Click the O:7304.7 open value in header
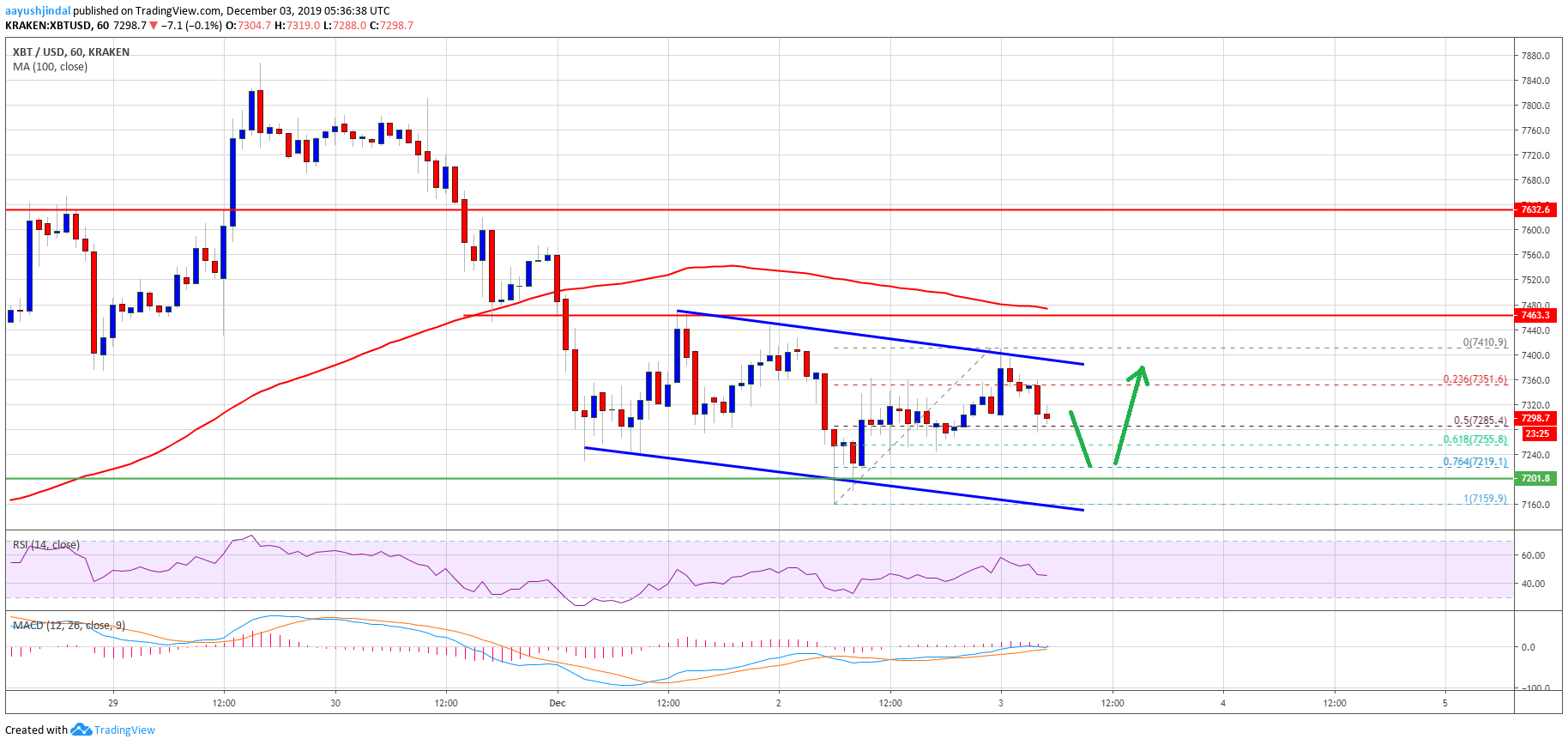1568x745 pixels. (x=249, y=26)
